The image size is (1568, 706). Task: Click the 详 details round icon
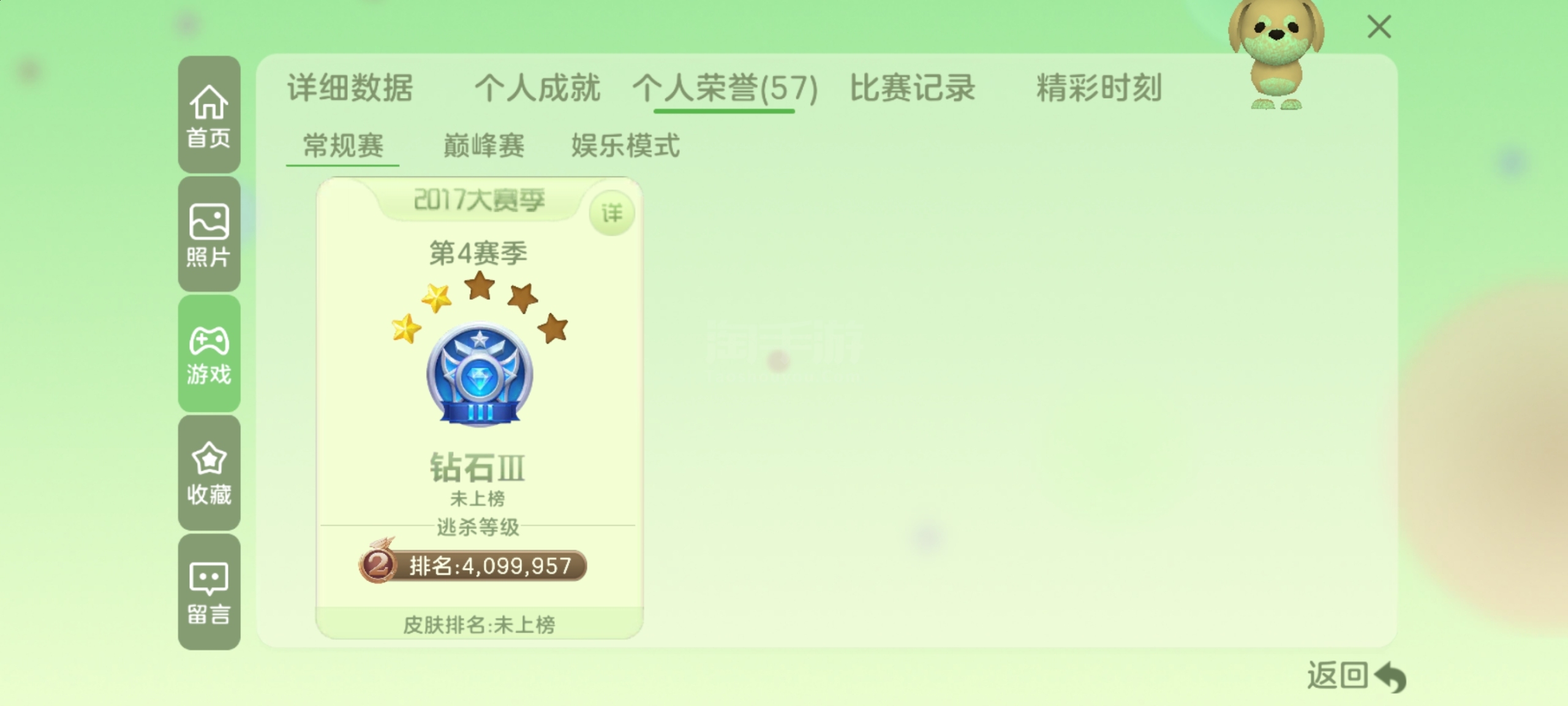pos(611,213)
